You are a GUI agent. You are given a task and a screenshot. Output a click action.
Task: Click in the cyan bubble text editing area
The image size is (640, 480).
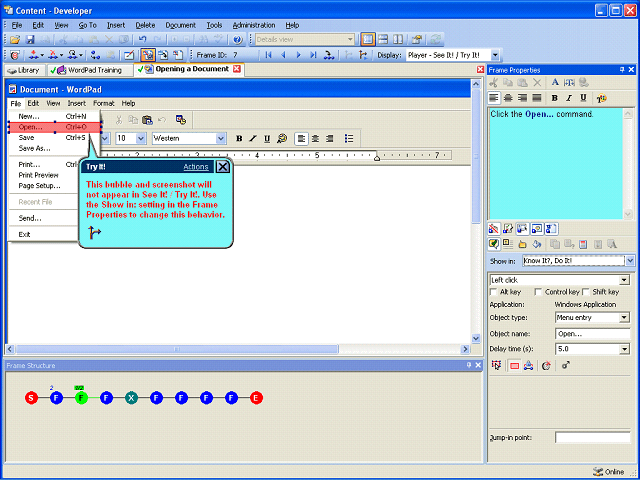[x=556, y=163]
